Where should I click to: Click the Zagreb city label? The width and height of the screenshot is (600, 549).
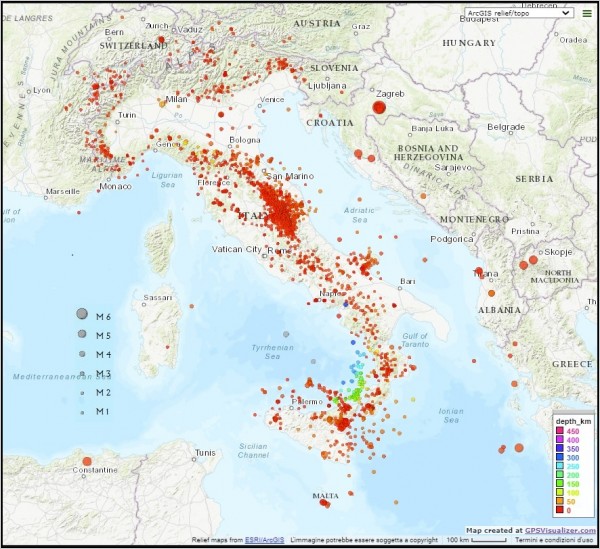click(x=390, y=94)
